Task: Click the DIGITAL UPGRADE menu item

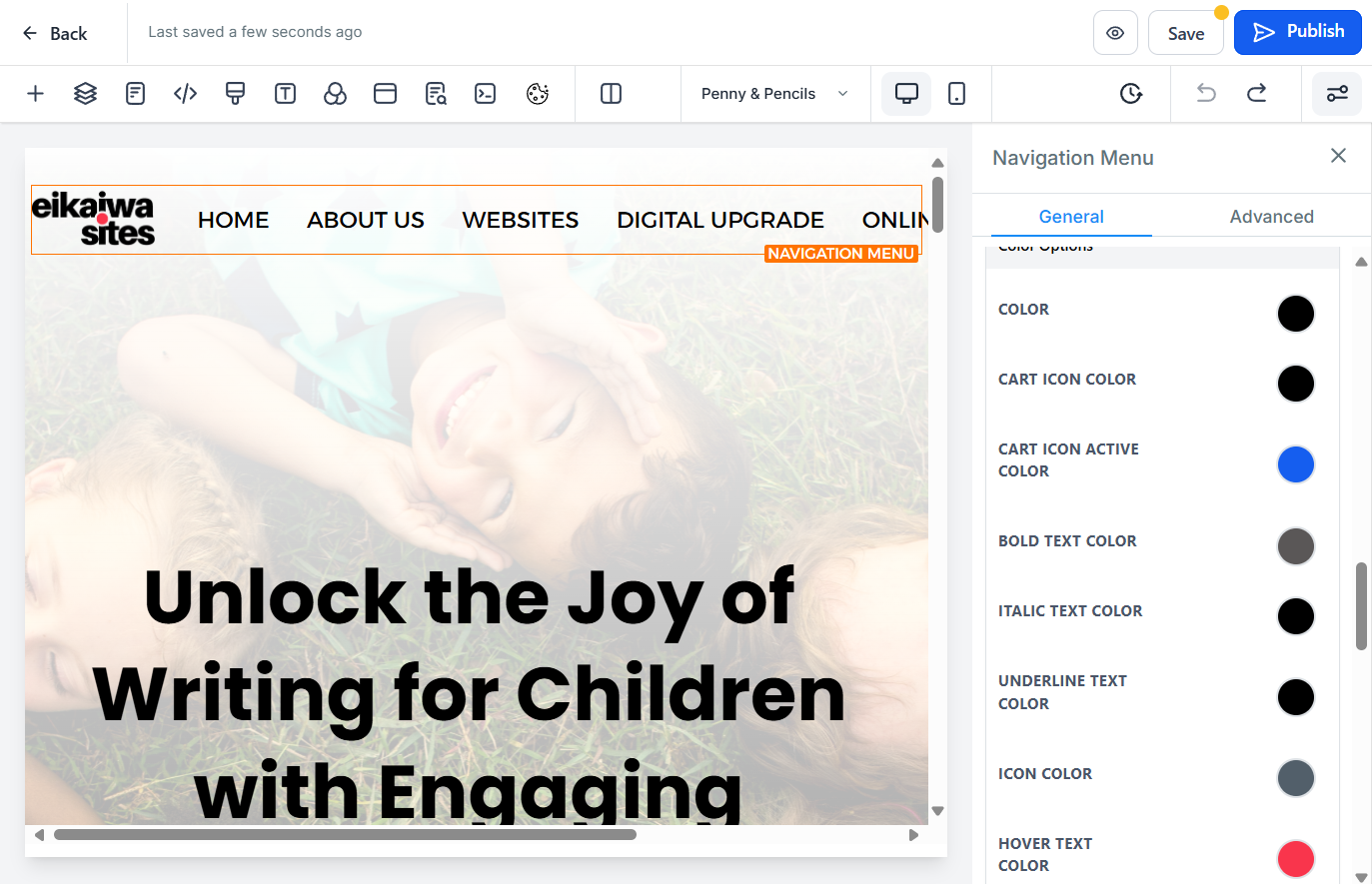Action: 720,220
